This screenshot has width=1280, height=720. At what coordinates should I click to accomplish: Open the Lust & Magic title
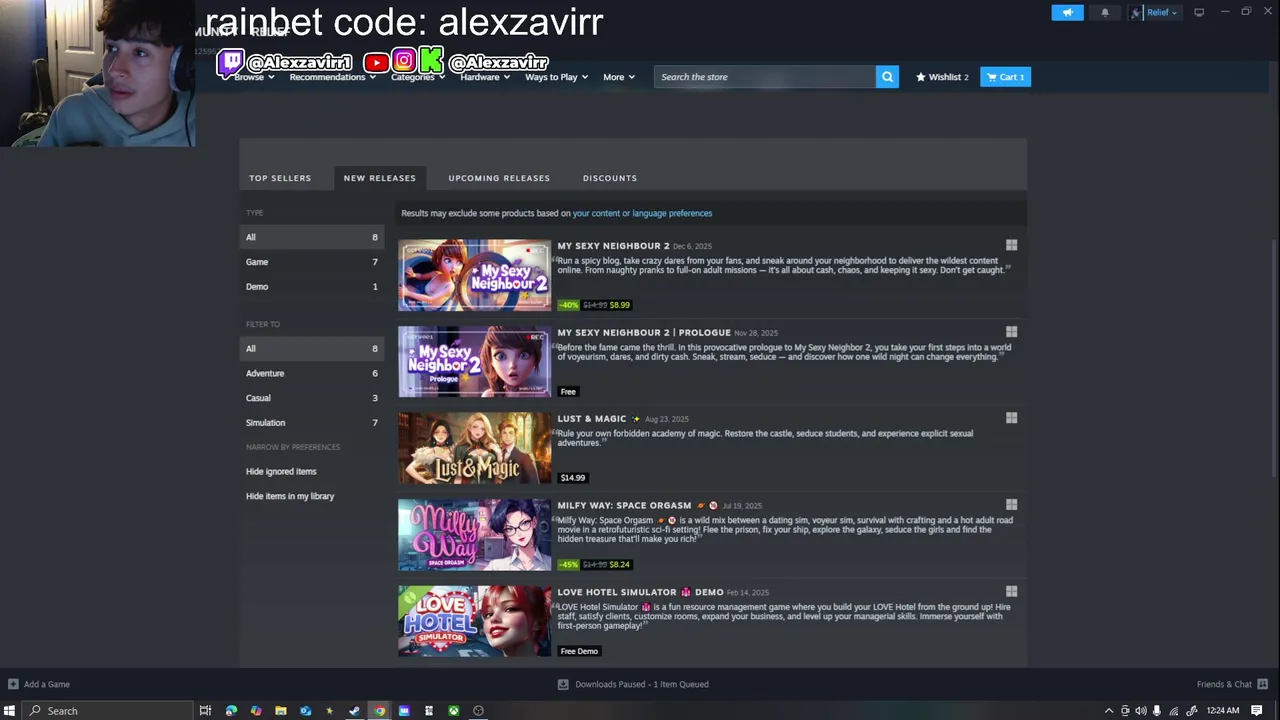[591, 419]
